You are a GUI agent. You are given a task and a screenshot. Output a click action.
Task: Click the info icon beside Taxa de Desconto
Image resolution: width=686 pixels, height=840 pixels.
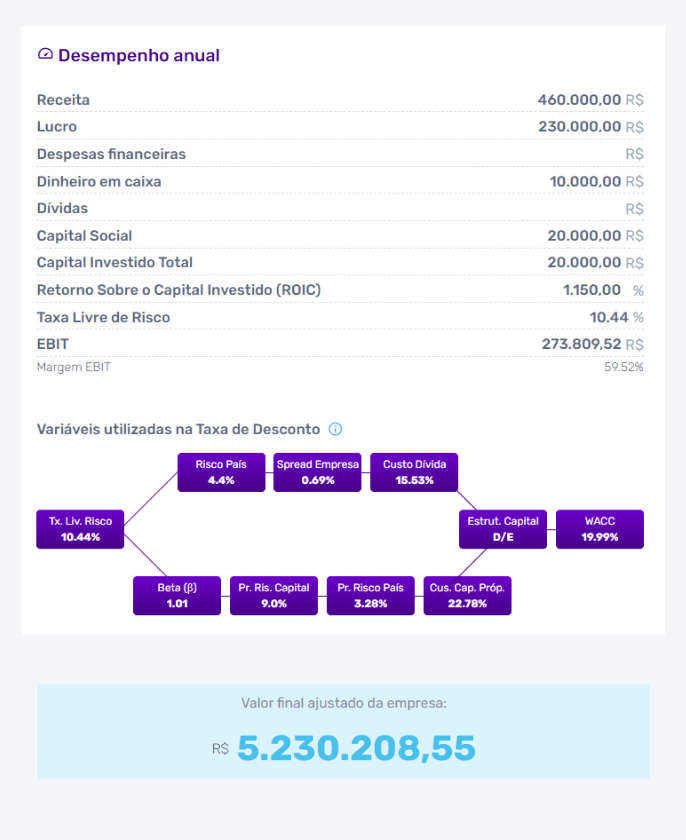[x=335, y=429]
